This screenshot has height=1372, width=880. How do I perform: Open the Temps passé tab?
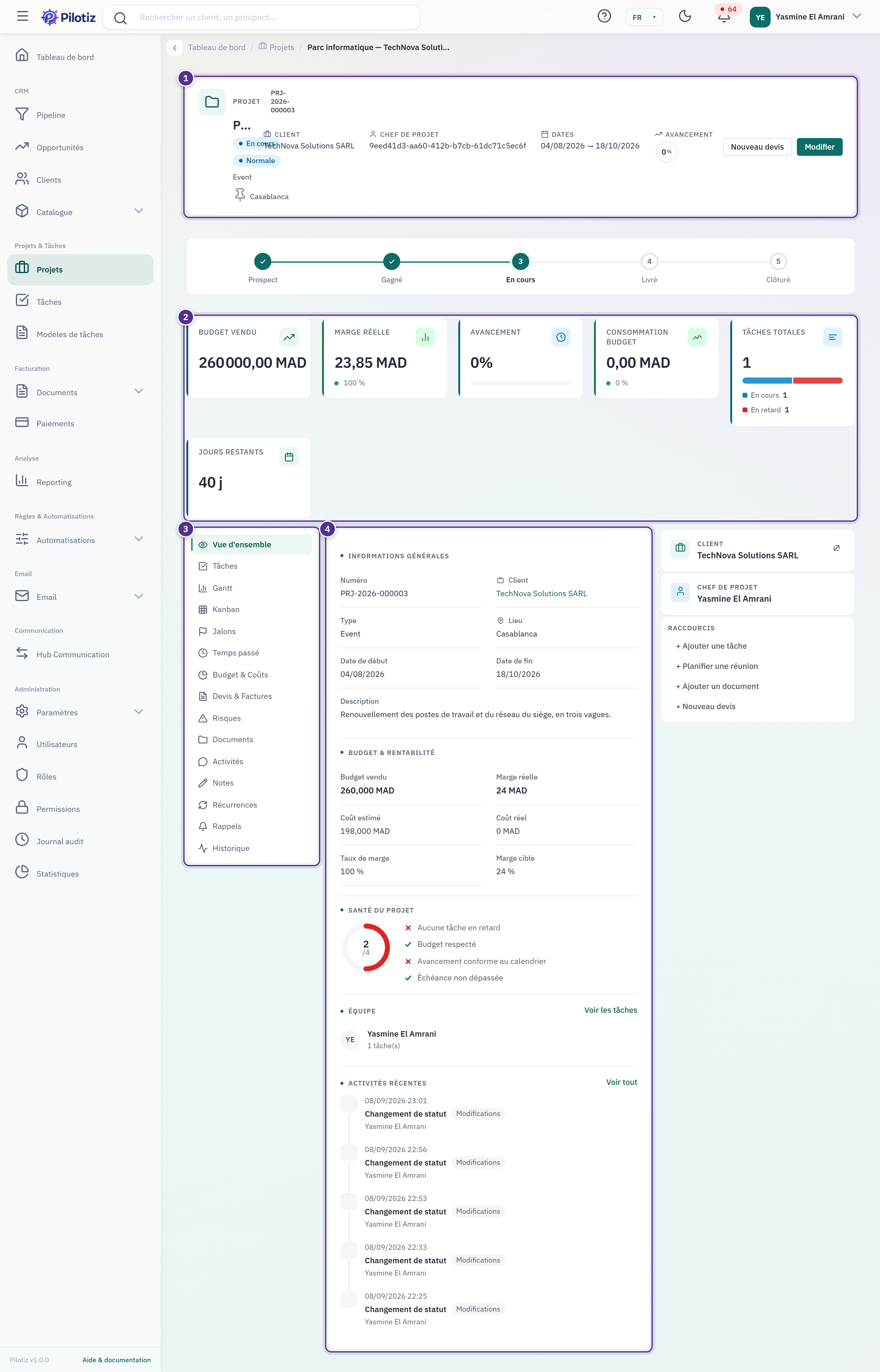[252, 653]
